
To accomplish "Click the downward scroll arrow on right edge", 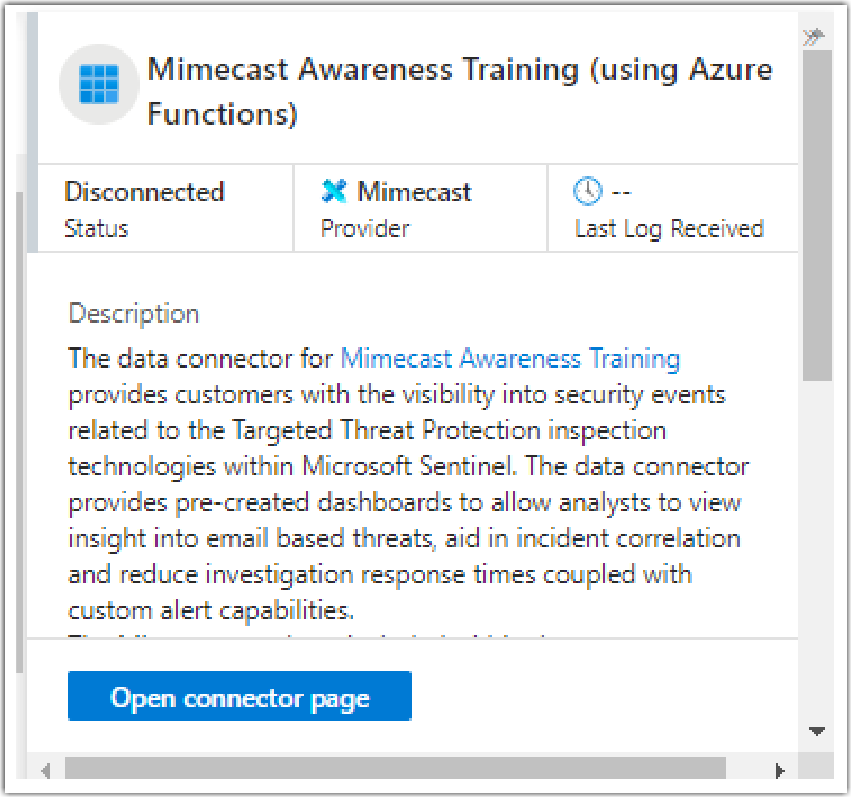I will 816,731.
